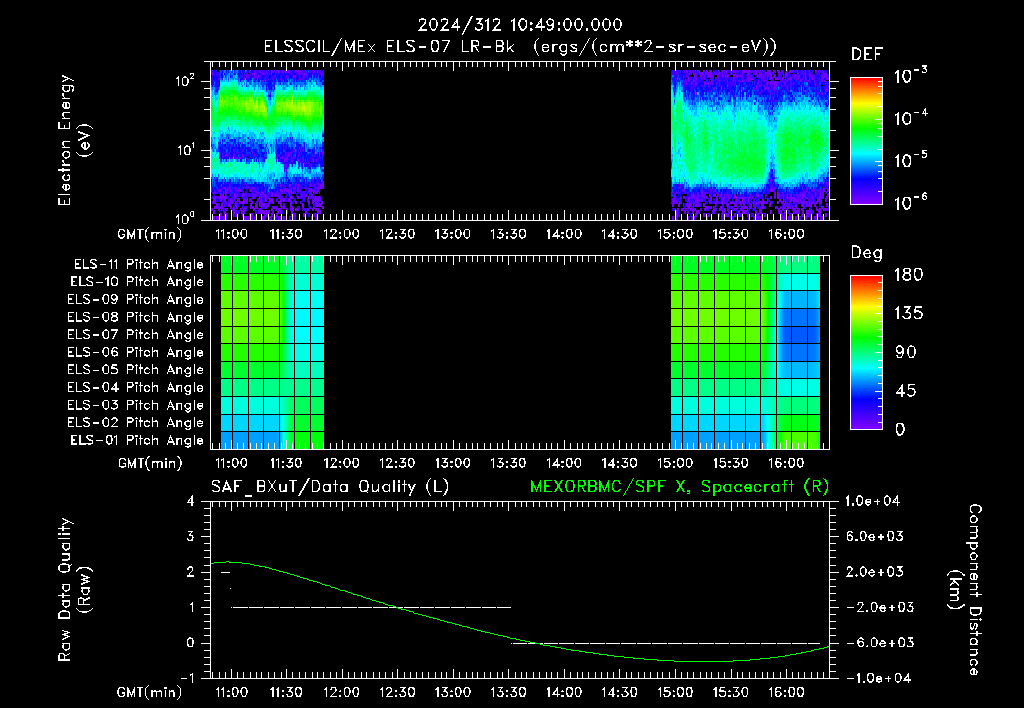The width and height of the screenshot is (1024, 708).
Task: Click the Component Distance (km) axis label
Action: tap(965, 590)
